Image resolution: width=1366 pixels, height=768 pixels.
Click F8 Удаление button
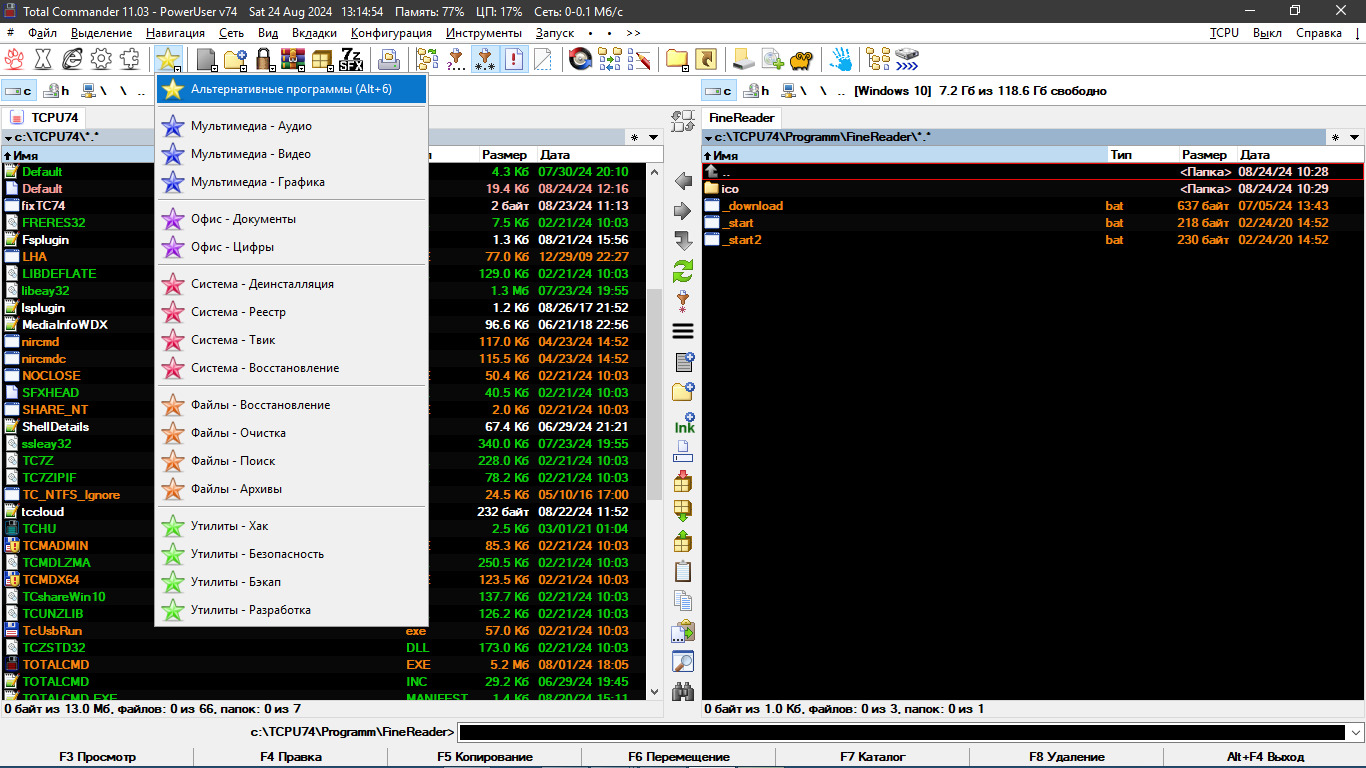click(x=1067, y=757)
